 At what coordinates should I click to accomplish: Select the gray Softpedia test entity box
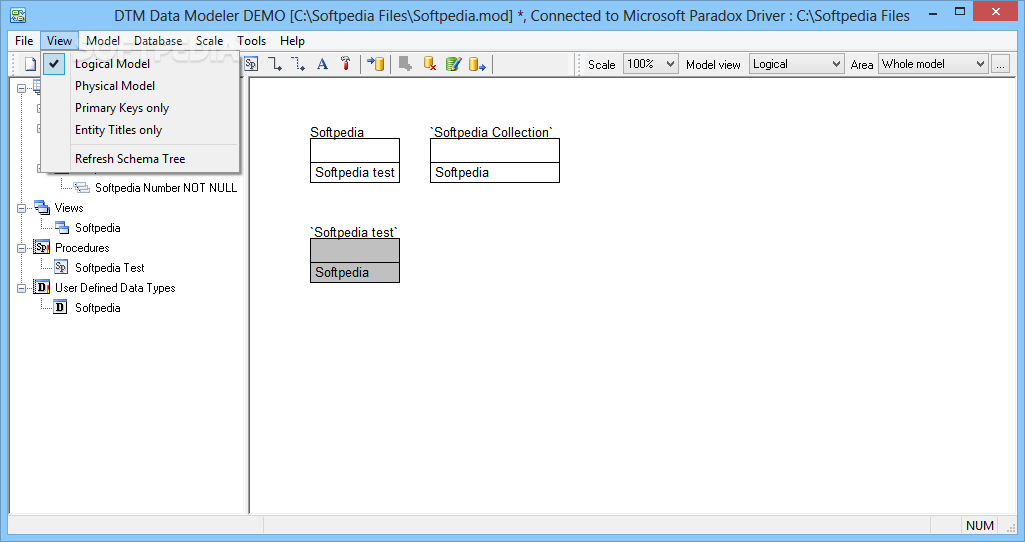[x=355, y=260]
